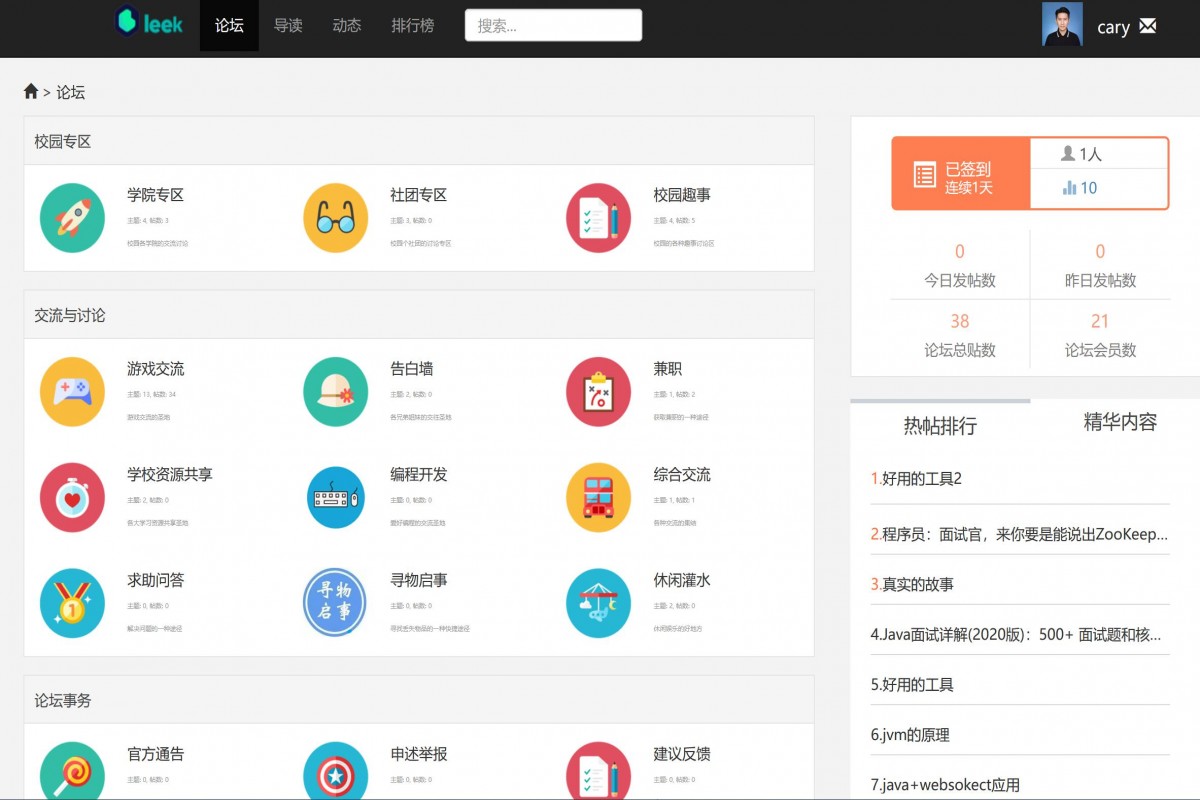Image resolution: width=1200 pixels, height=800 pixels.
Task: Click the 搜索 search input field
Action: pos(553,25)
